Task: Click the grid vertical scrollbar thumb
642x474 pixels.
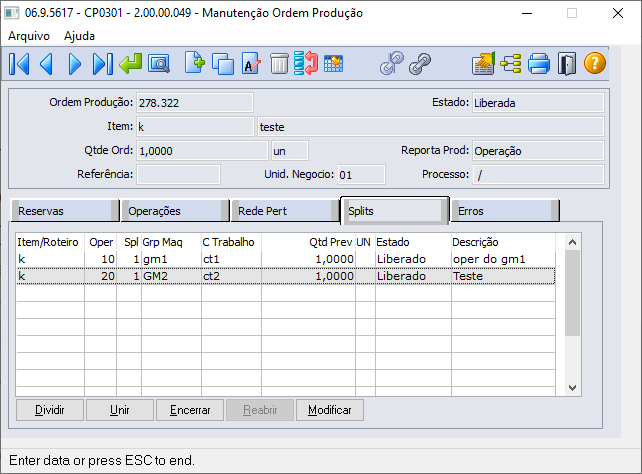Action: (x=572, y=293)
